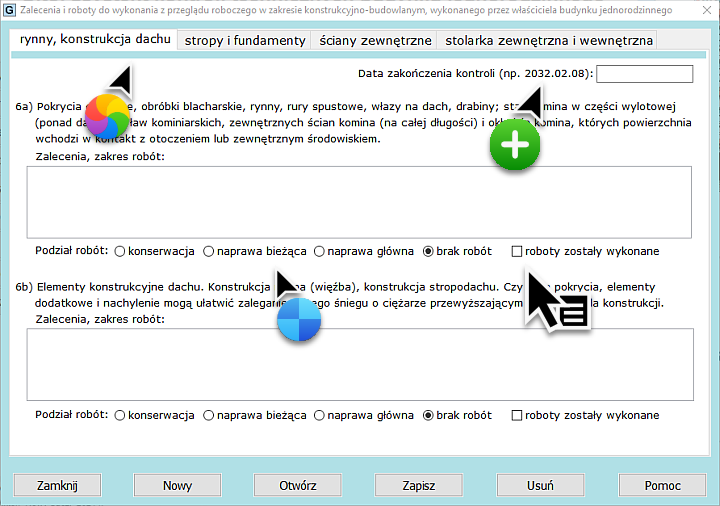Image resolution: width=720 pixels, height=506 pixels.
Task: Choose 'naprawa główna' in section 6b
Action: click(x=320, y=415)
